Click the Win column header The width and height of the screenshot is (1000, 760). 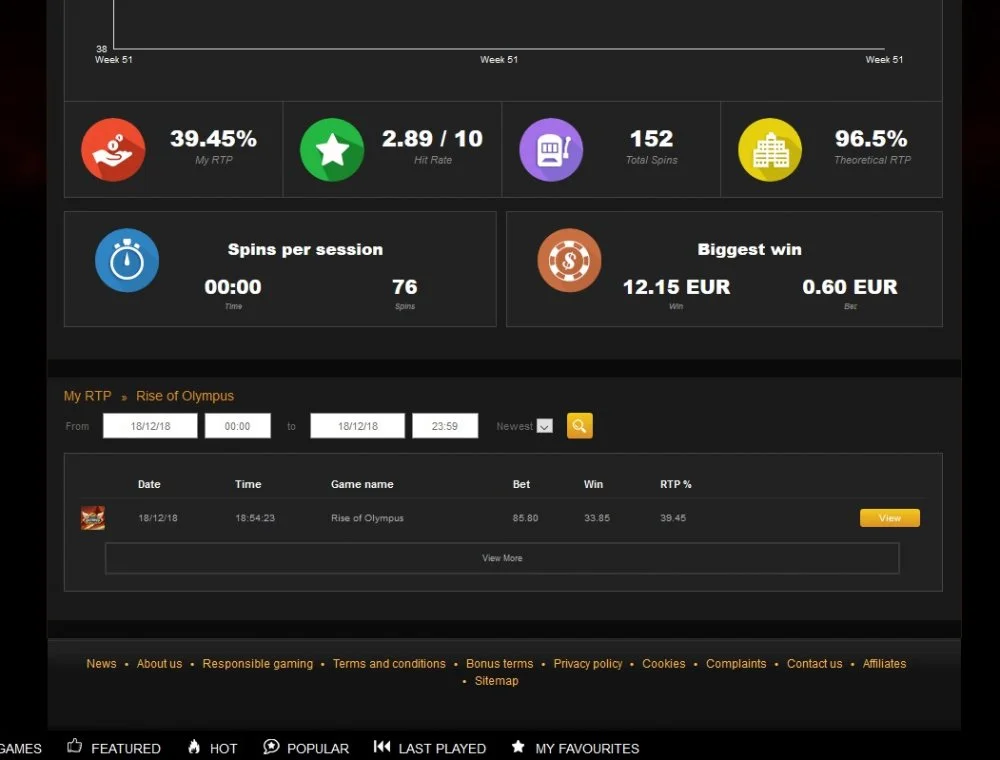coord(593,484)
